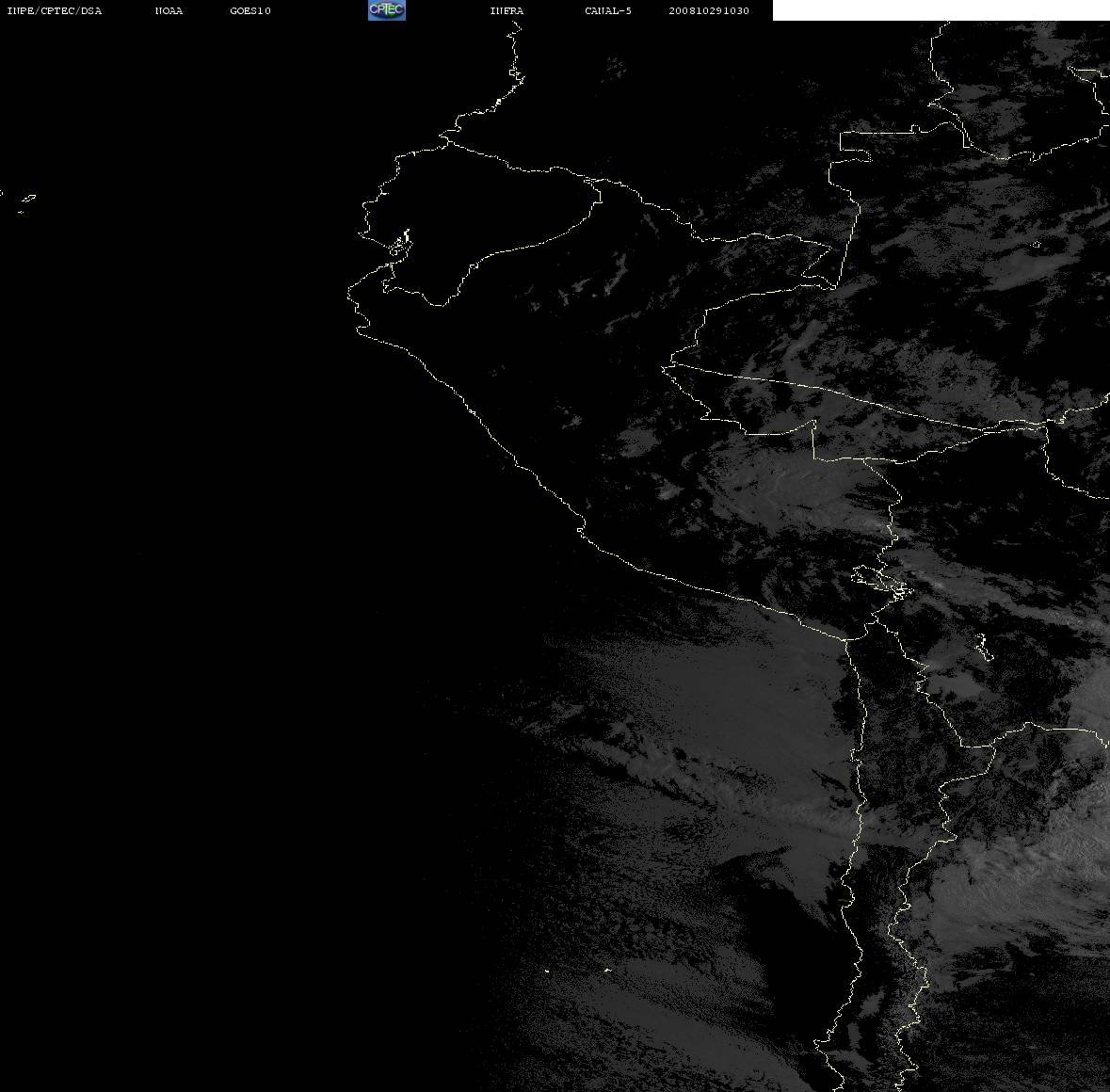Click the 'INPE/CPTEC/DSA' header text
Image resolution: width=1110 pixels, height=1092 pixels.
point(55,10)
